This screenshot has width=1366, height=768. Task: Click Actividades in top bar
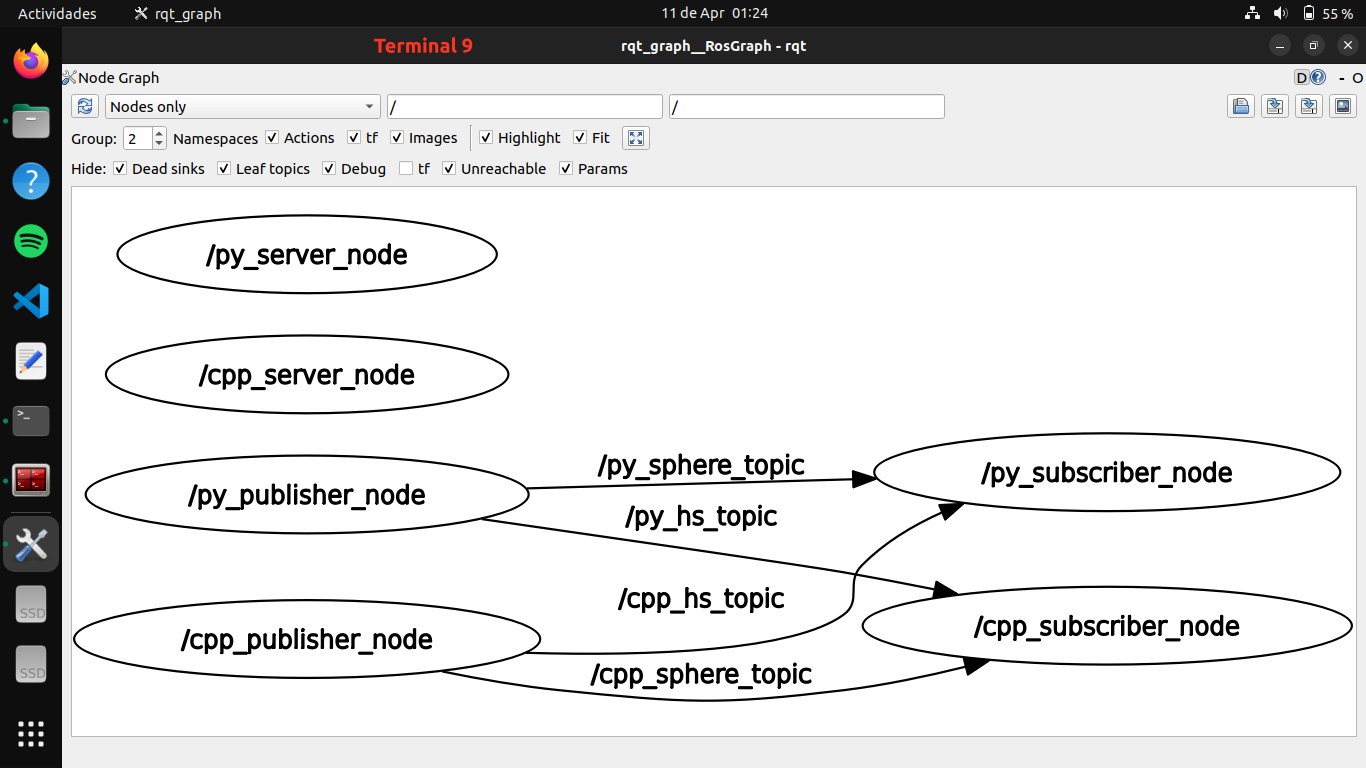[x=57, y=14]
